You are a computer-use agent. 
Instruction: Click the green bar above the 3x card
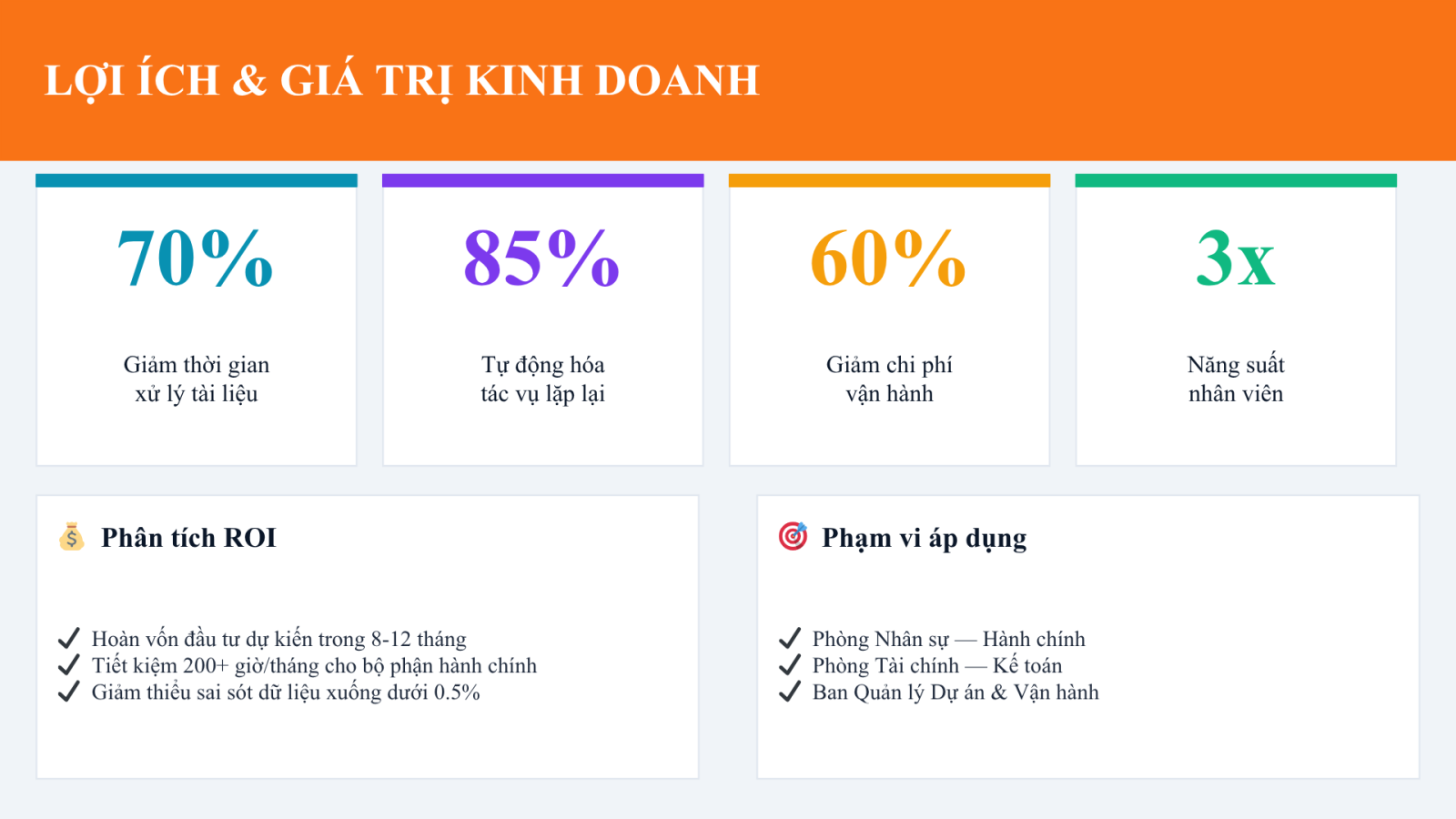tap(1236, 180)
